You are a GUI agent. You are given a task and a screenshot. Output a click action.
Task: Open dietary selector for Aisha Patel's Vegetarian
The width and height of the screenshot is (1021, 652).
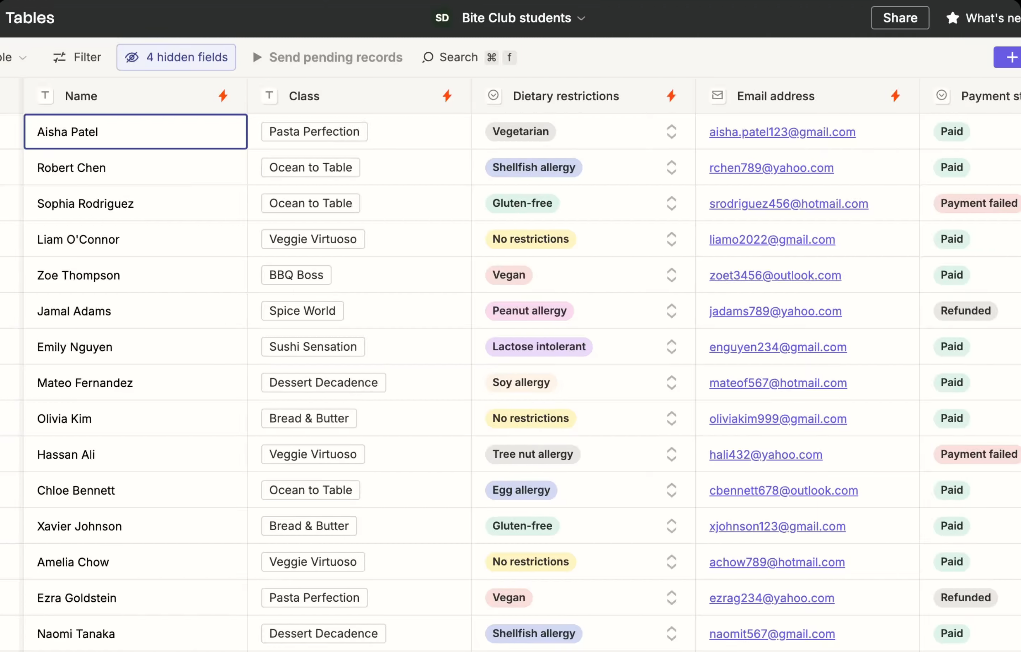click(x=671, y=132)
